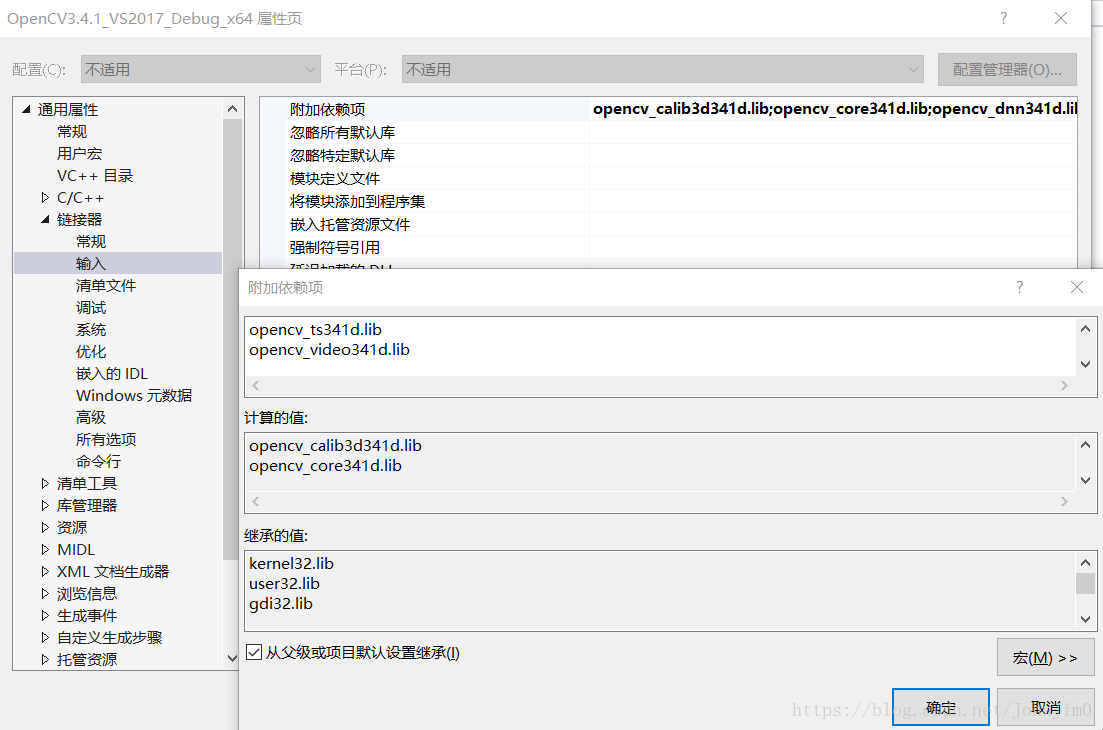Select 高级 under 链接器

click(x=91, y=417)
